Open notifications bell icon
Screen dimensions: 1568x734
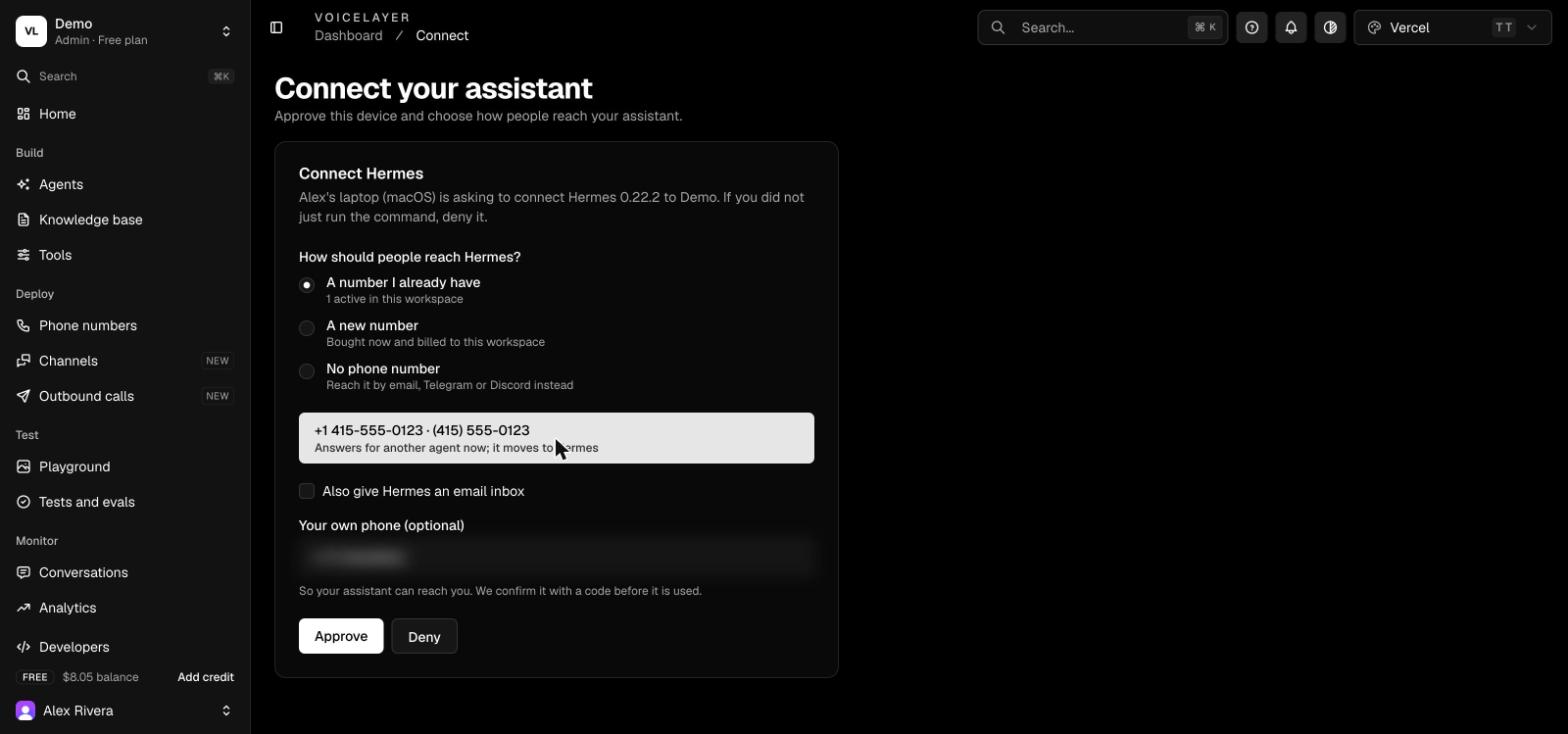(1291, 28)
